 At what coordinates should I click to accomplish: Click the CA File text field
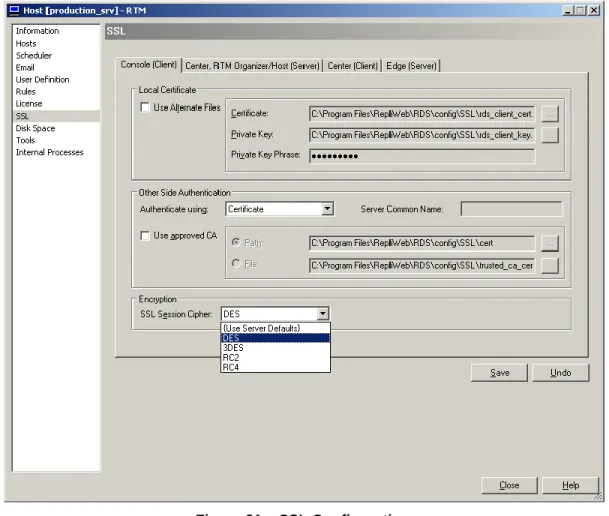coord(422,266)
